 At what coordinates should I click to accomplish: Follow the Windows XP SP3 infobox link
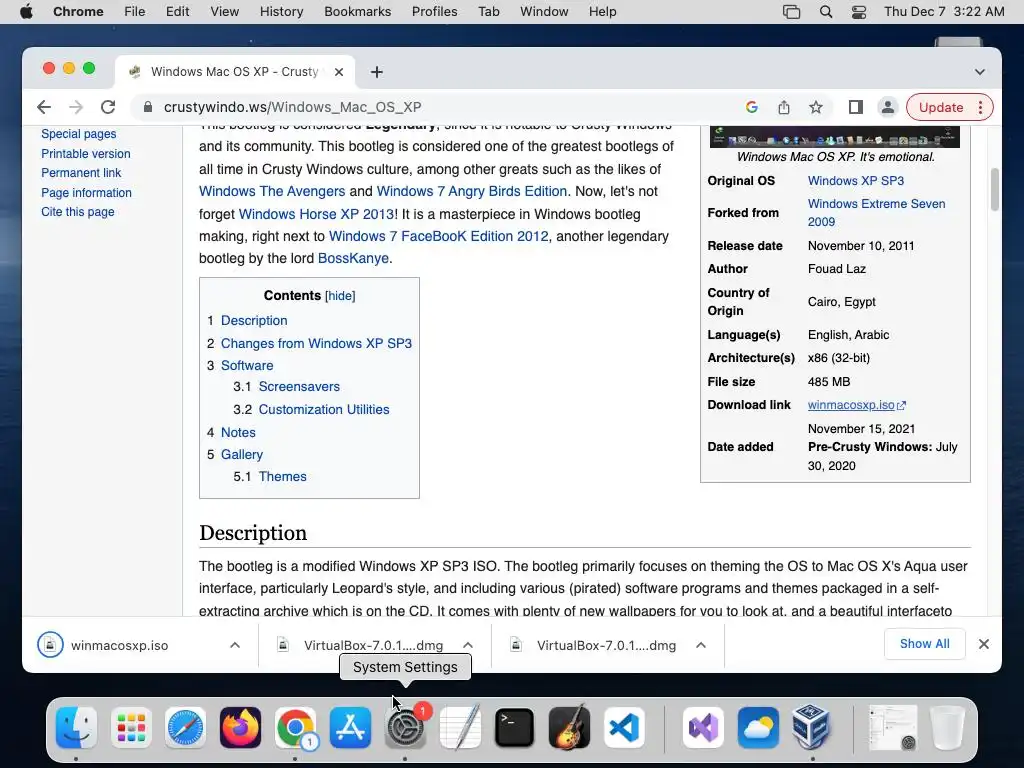pyautogui.click(x=856, y=181)
